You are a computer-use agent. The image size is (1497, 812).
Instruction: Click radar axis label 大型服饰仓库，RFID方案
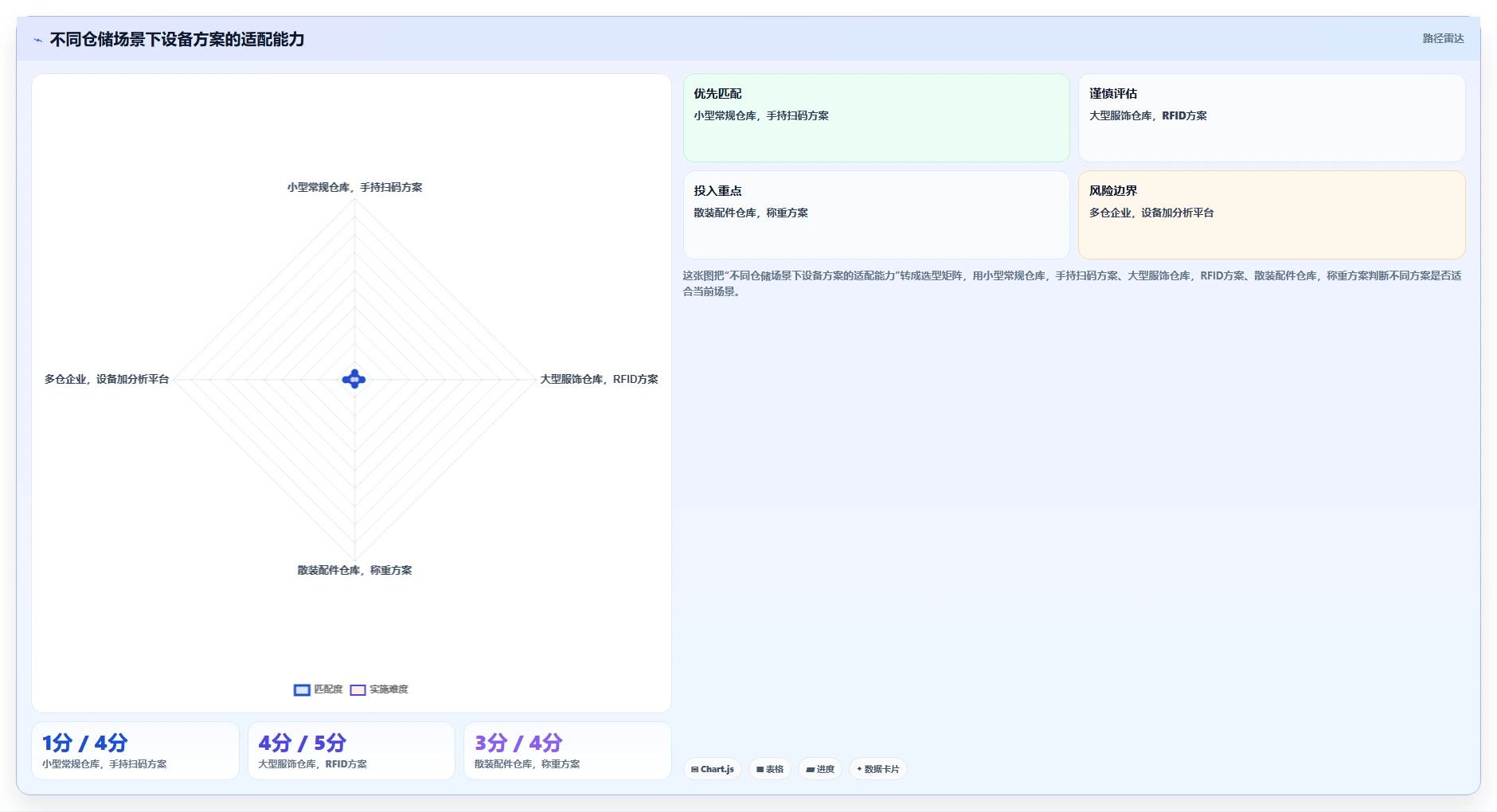tap(599, 379)
